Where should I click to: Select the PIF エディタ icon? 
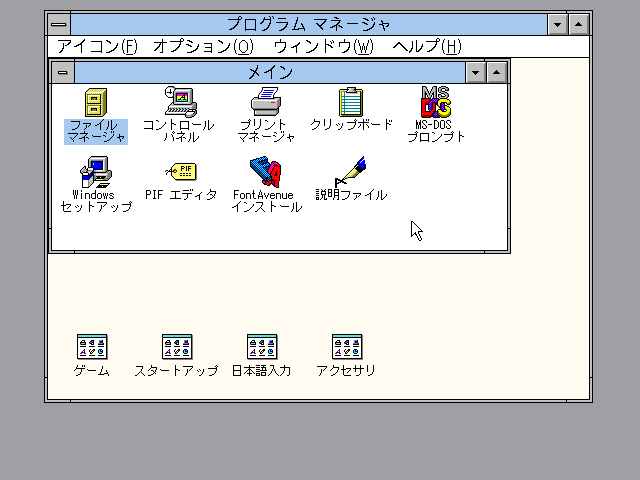tap(181, 171)
